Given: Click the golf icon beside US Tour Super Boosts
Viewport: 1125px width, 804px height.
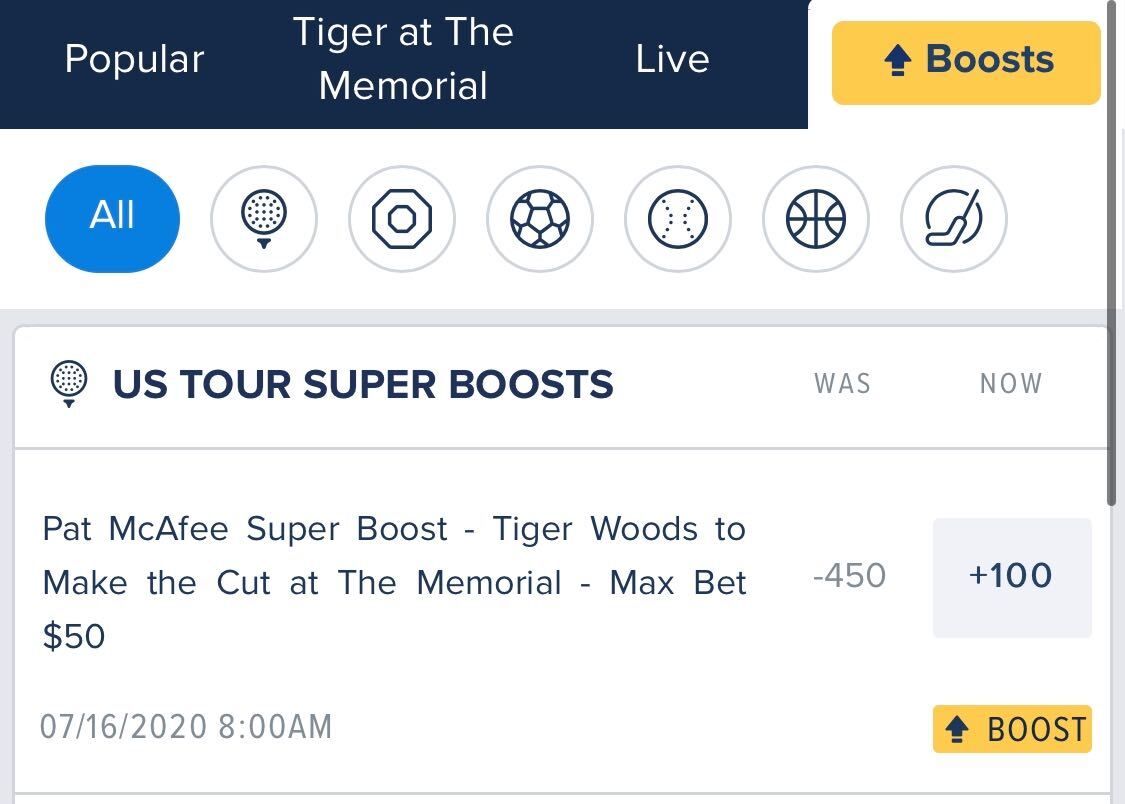Looking at the screenshot, I should pos(69,384).
